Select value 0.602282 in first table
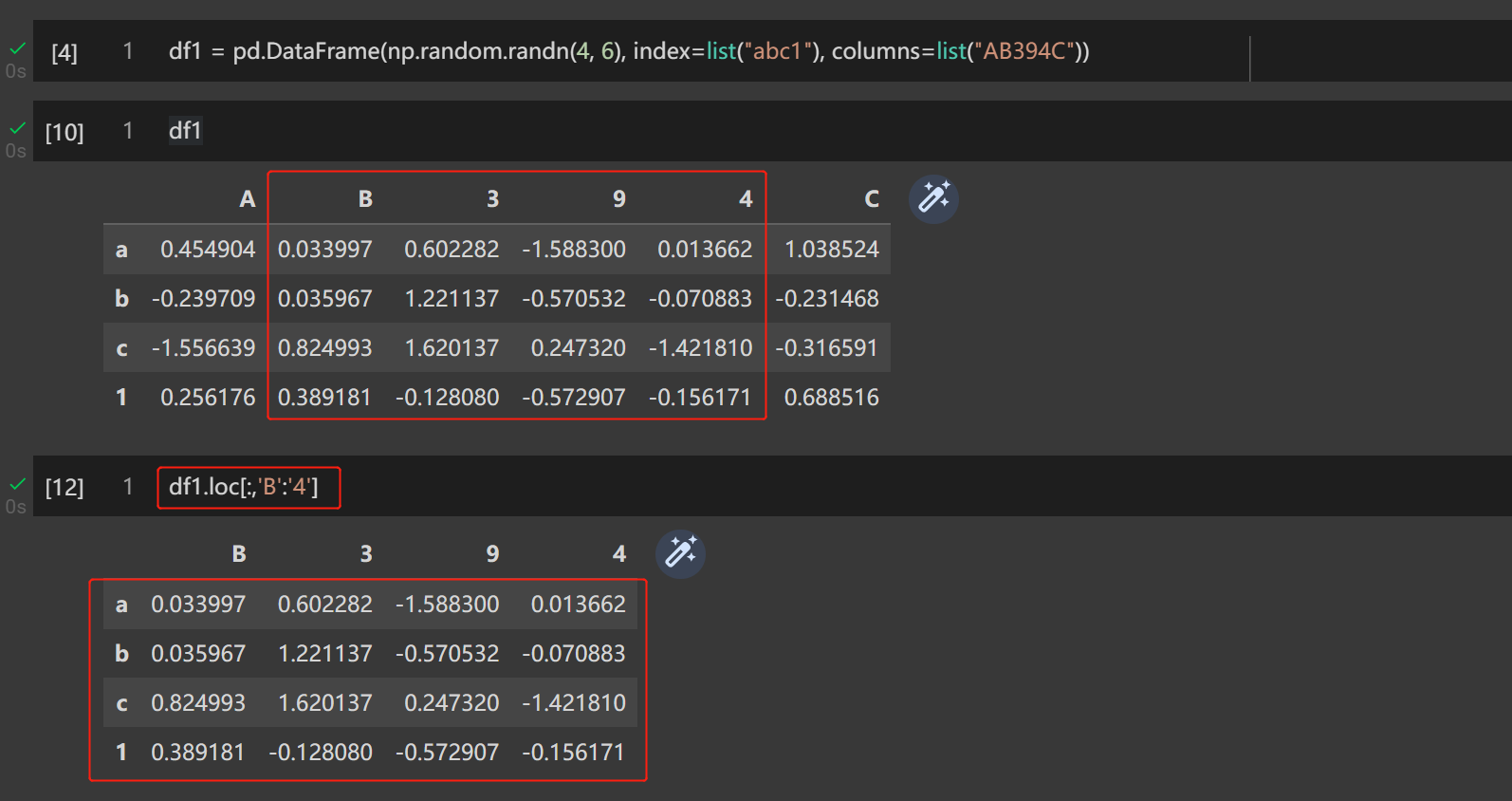Viewport: 1512px width, 801px height. 452,250
